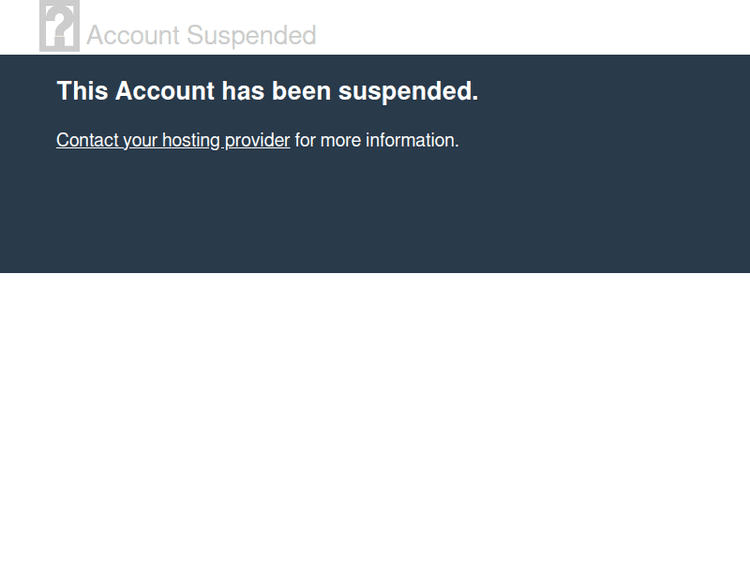750x563 pixels.
Task: Click the word "provider" in the link
Action: (x=257, y=140)
